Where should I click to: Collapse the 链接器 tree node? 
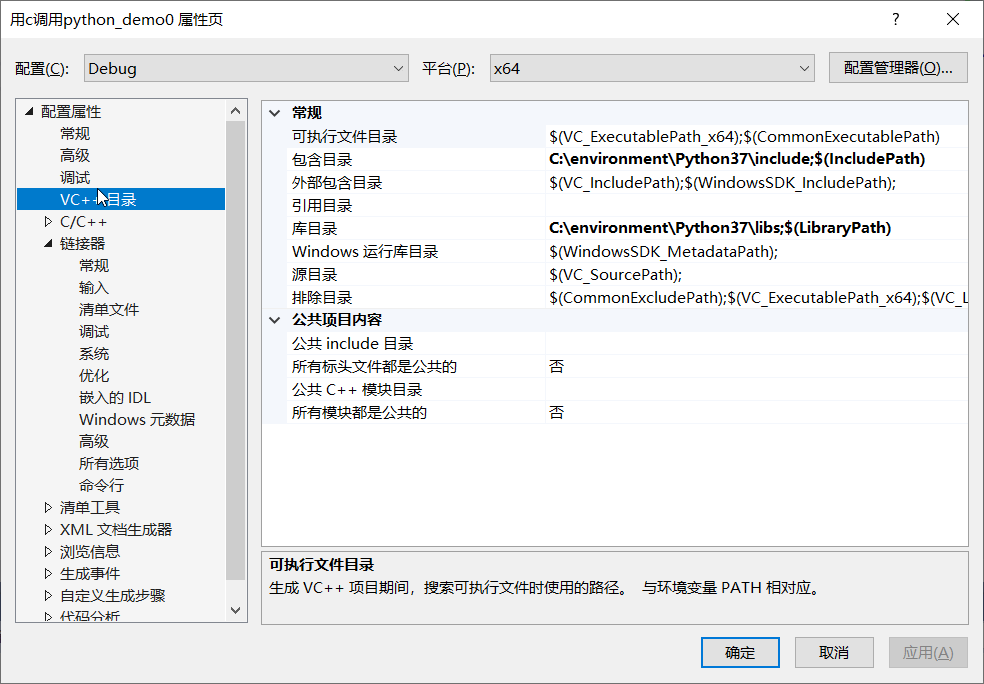pyautogui.click(x=48, y=244)
